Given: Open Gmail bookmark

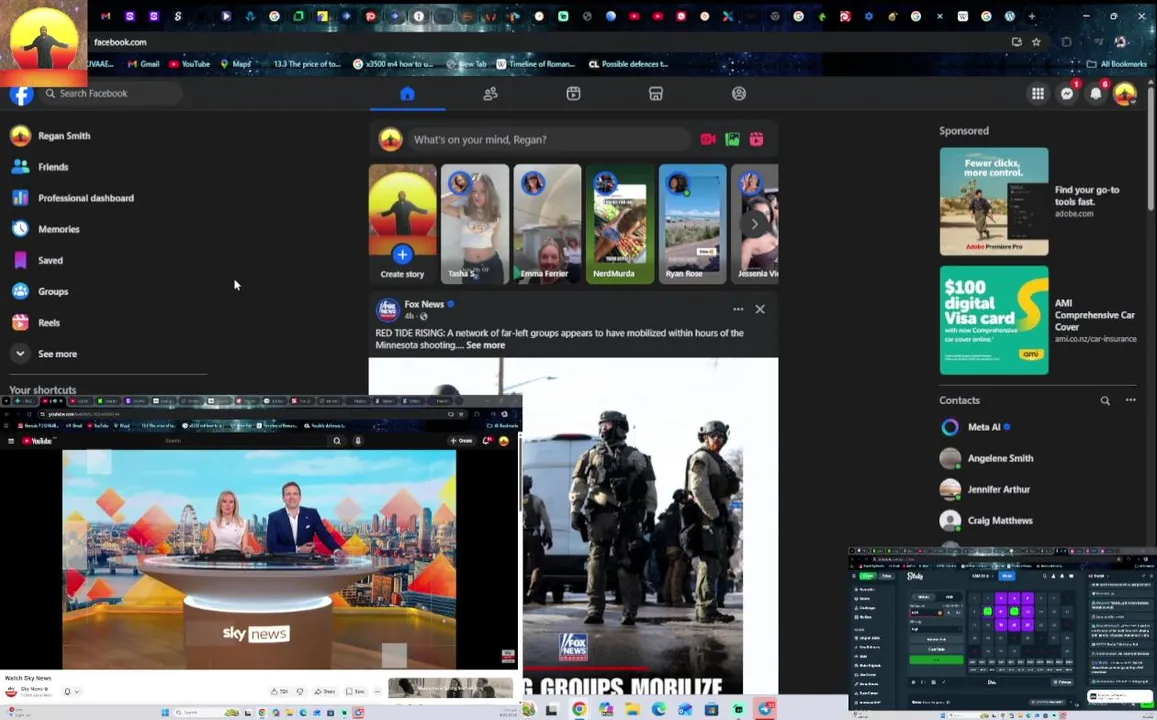Looking at the screenshot, I should click(x=145, y=64).
